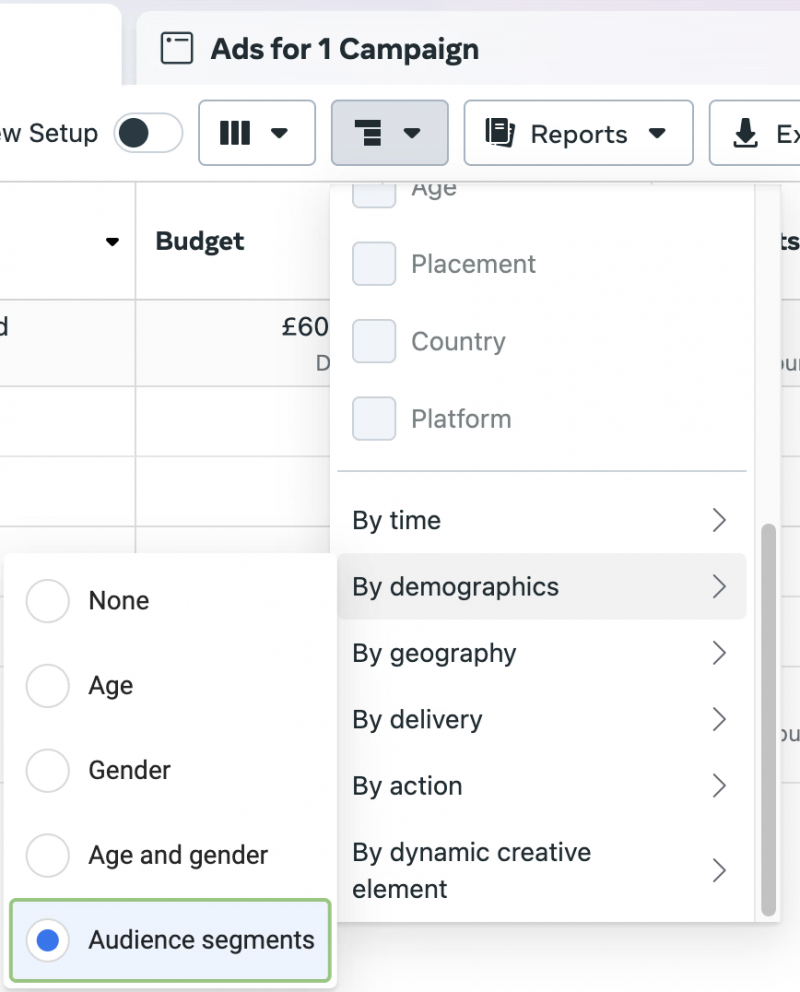Click the breakdown menu vertical scrollbar
This screenshot has height=992, width=800.
pyautogui.click(x=768, y=718)
